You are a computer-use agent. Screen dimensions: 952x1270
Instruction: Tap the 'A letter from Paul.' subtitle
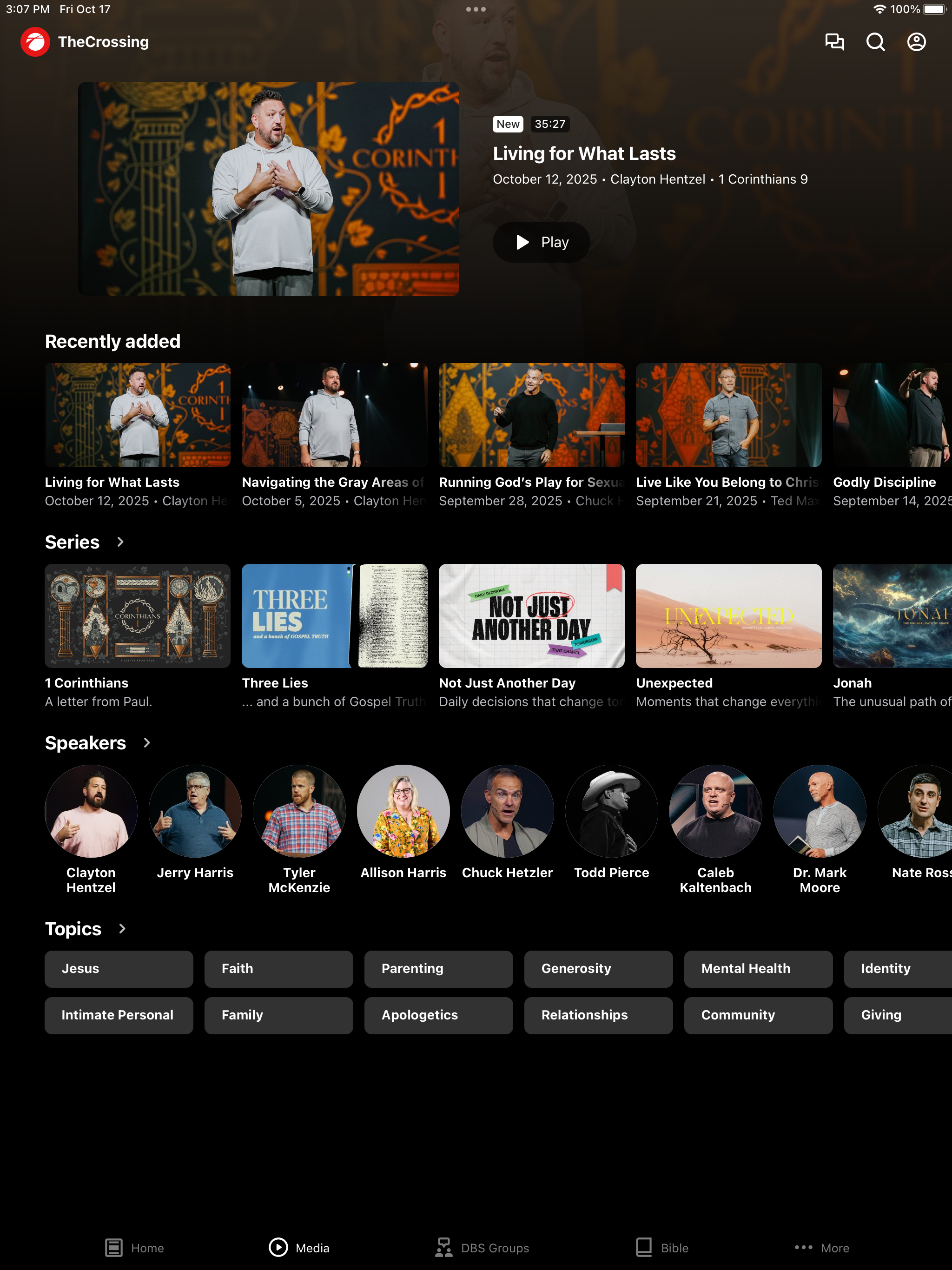(99, 702)
